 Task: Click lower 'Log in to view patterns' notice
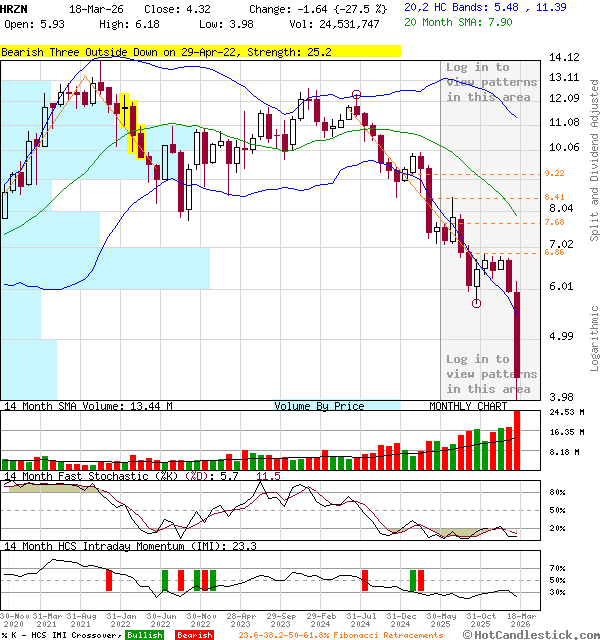pyautogui.click(x=489, y=373)
